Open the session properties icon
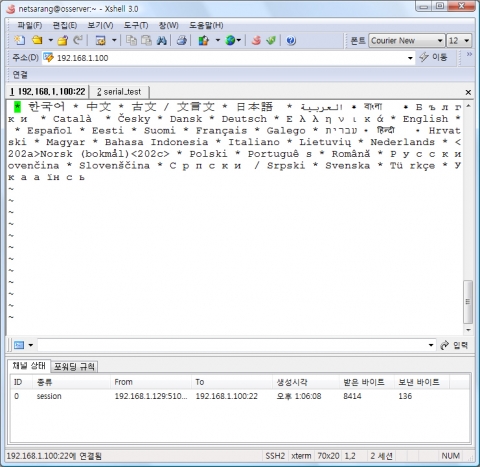The width and height of the screenshot is (480, 467). click(101, 41)
